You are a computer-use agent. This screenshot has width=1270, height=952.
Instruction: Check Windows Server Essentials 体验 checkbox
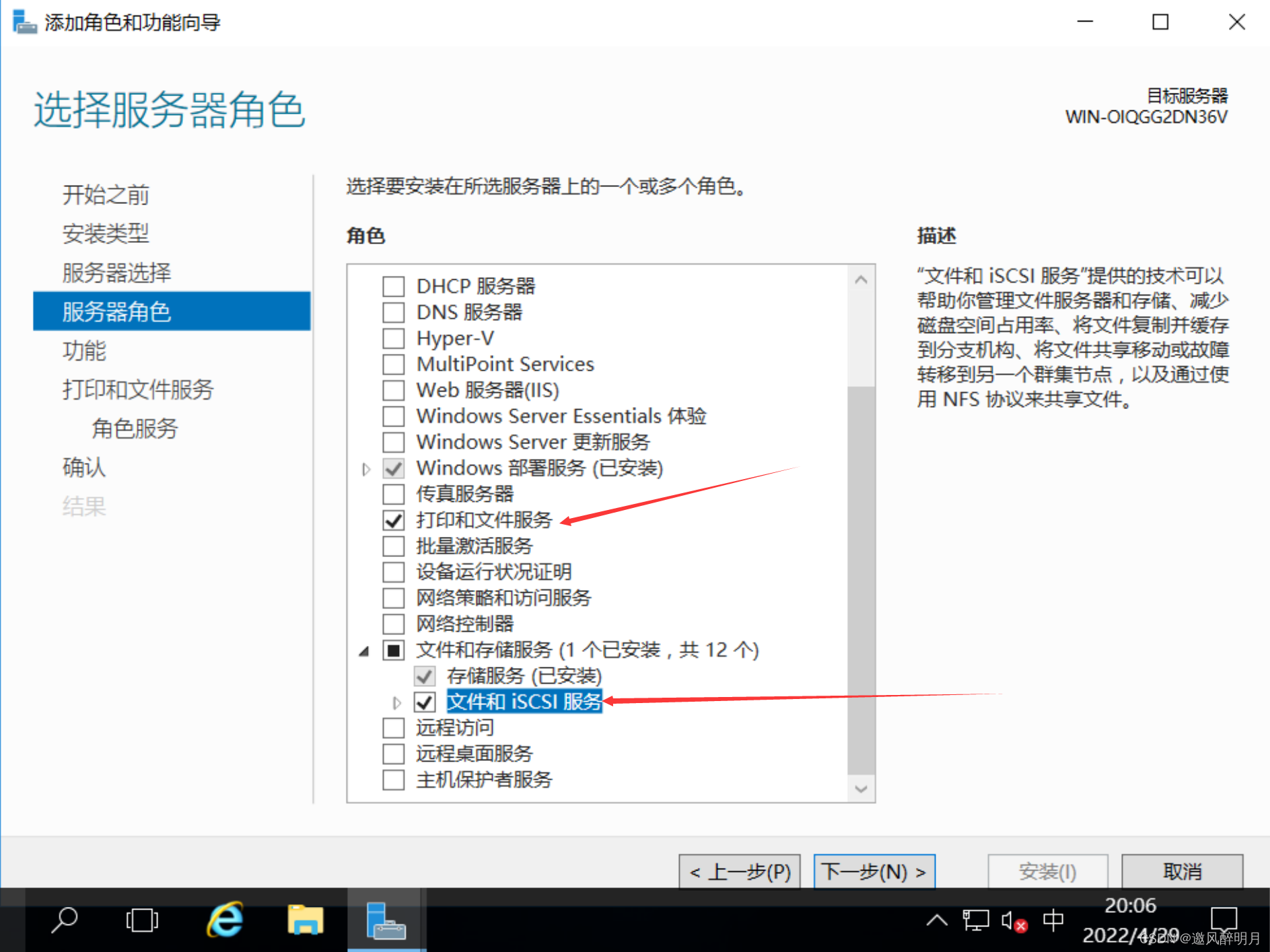pyautogui.click(x=394, y=416)
